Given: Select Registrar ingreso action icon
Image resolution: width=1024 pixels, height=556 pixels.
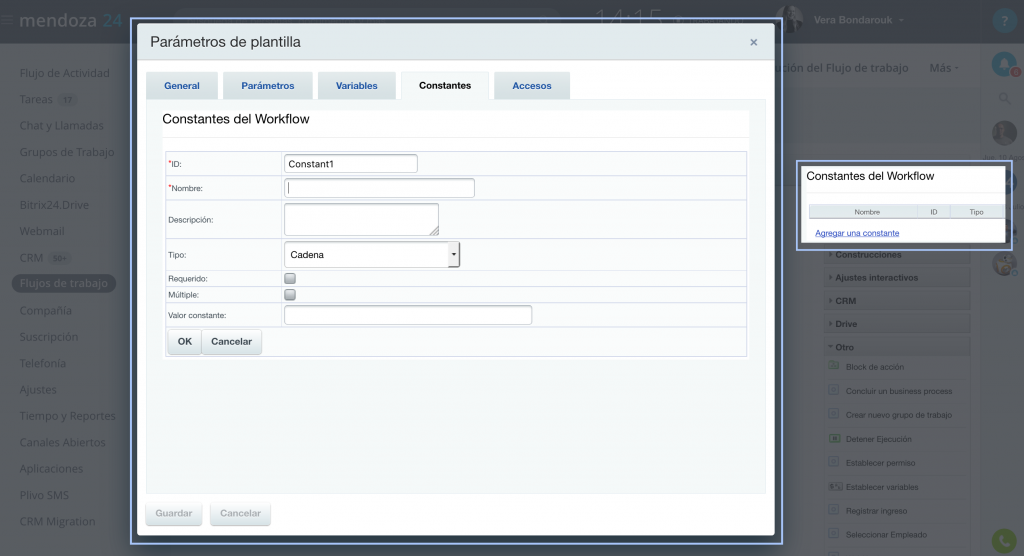Looking at the screenshot, I should pos(834,510).
